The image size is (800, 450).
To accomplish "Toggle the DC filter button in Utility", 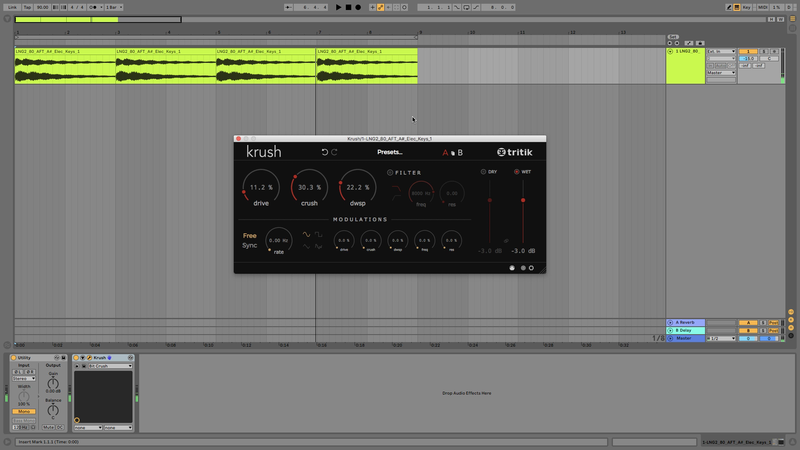I will 60,427.
